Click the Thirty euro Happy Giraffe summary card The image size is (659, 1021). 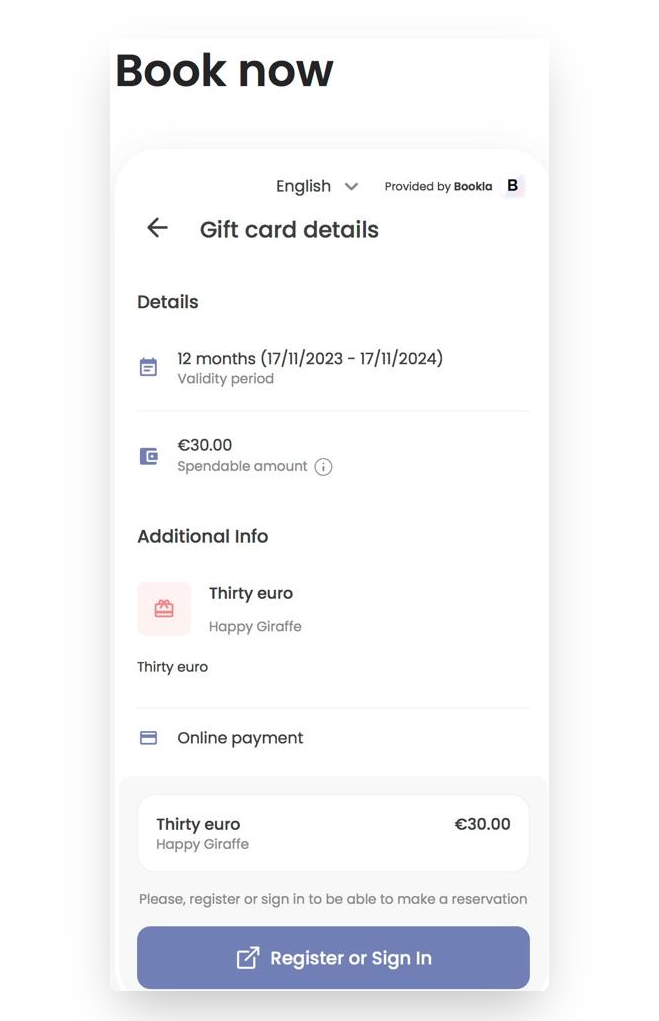point(333,832)
